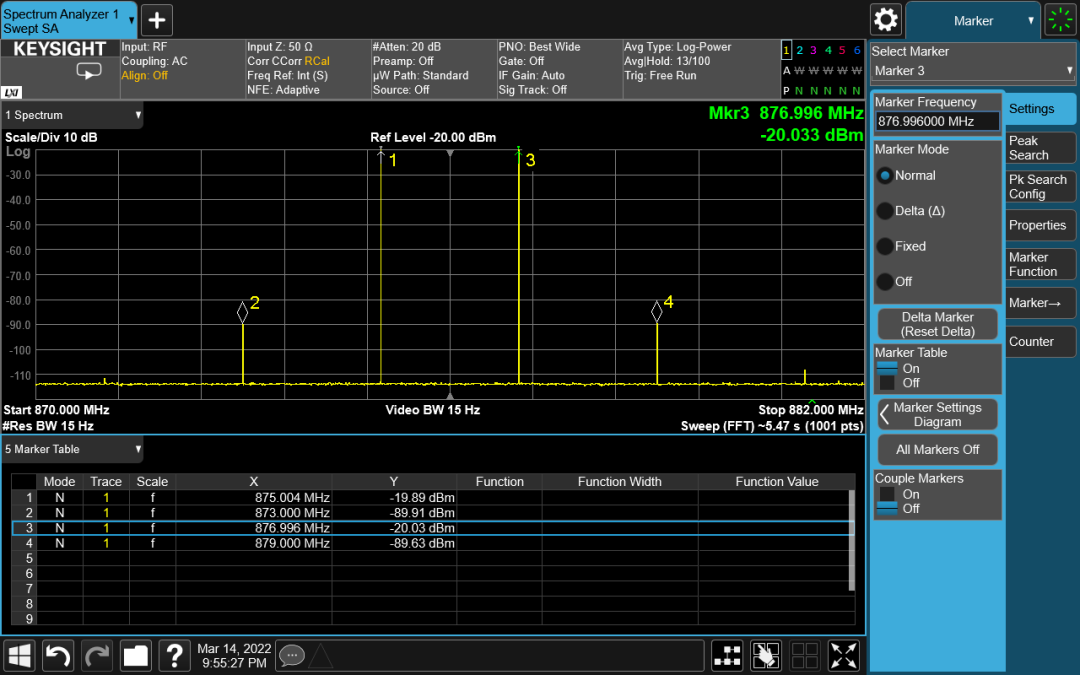The image size is (1080, 675).
Task: Click Scale/Div 10 dB label
Action: point(51,137)
